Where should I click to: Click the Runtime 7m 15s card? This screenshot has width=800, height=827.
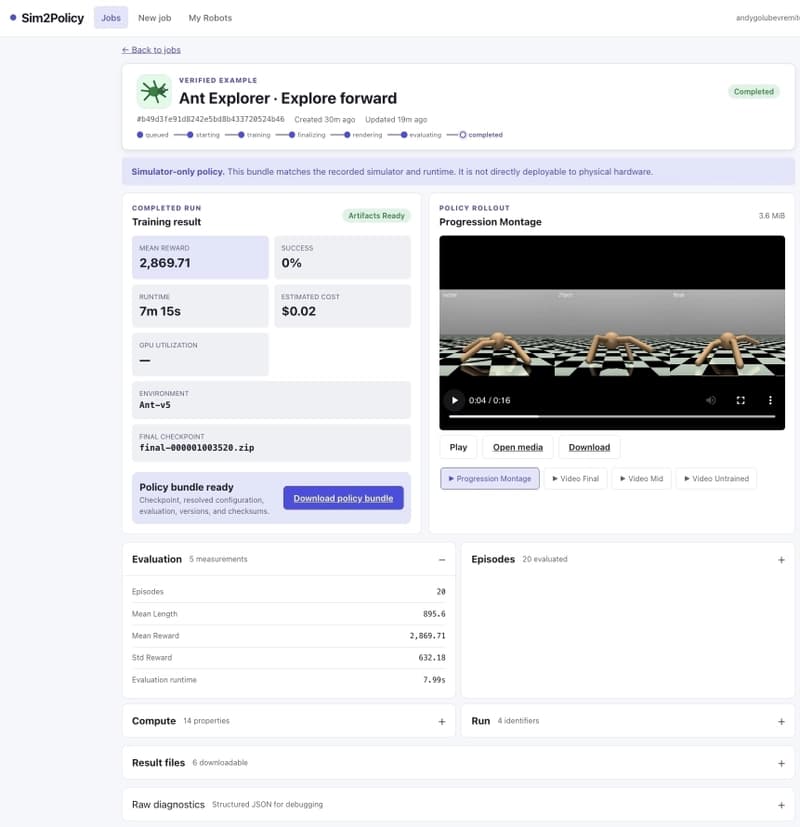(x=200, y=306)
